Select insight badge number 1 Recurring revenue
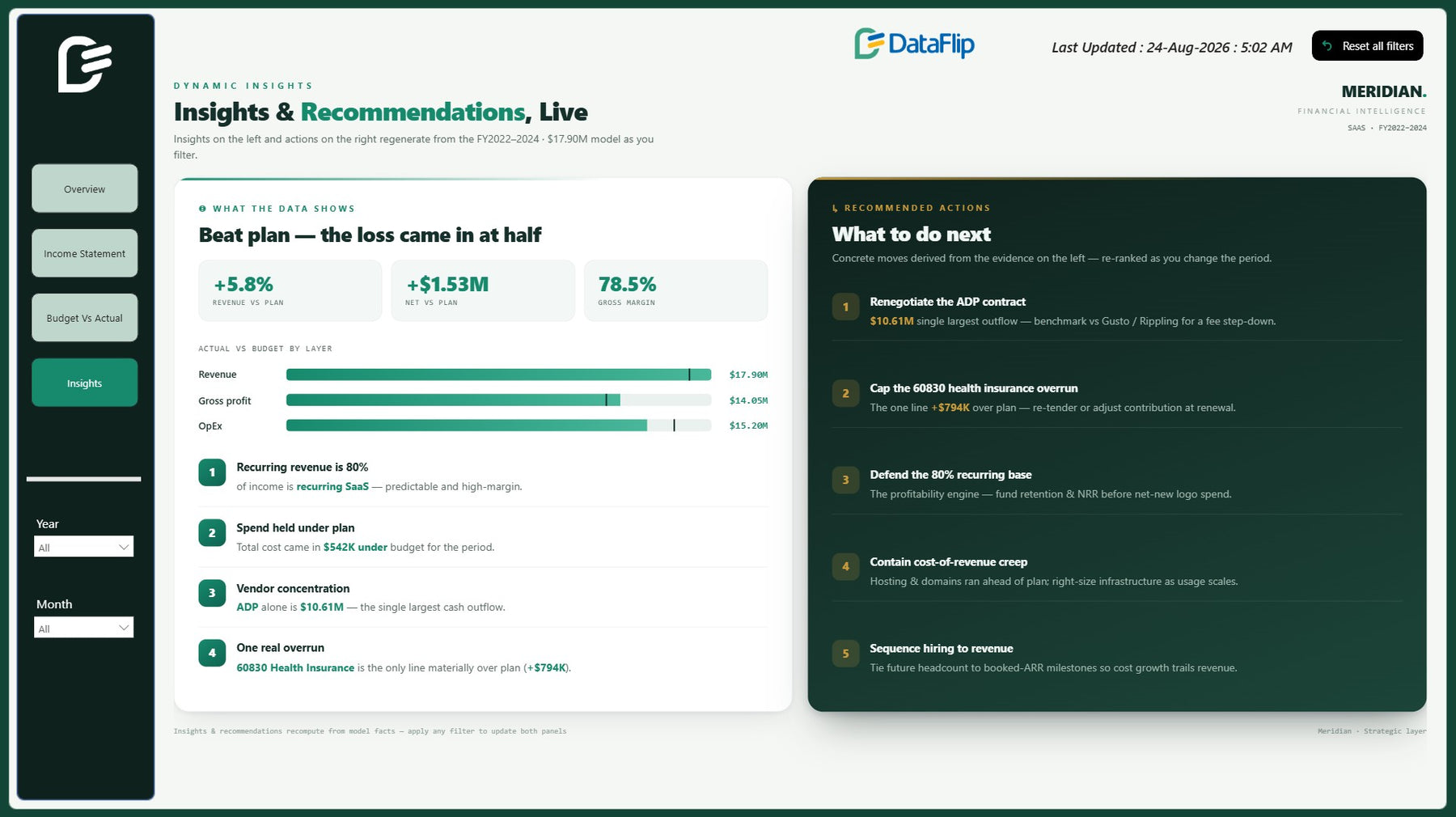Screen dimensions: 1456x817 click(x=212, y=472)
